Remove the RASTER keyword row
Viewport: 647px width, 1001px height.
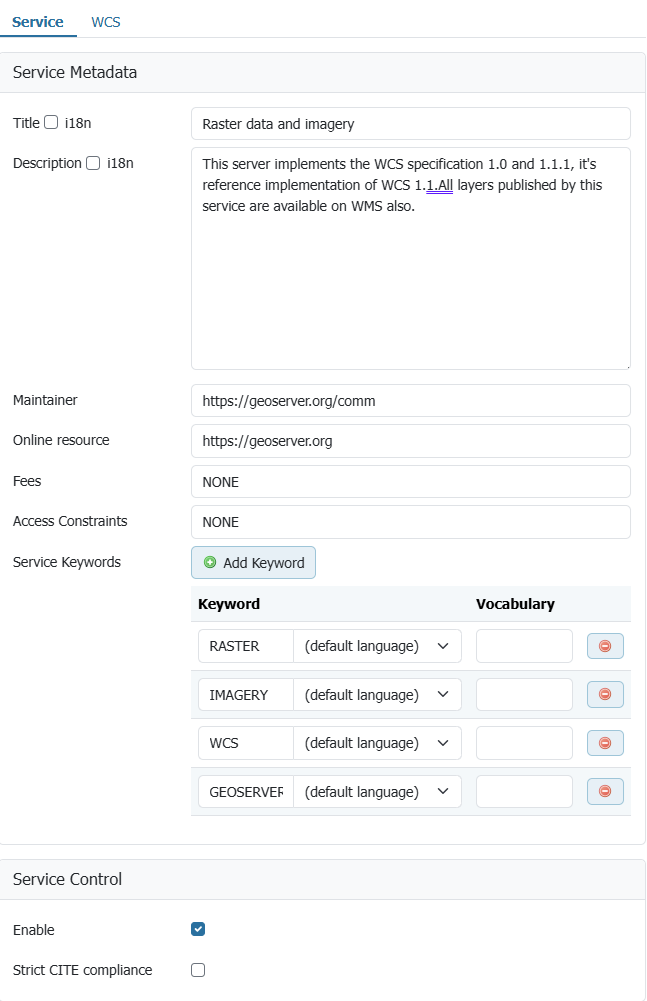605,646
